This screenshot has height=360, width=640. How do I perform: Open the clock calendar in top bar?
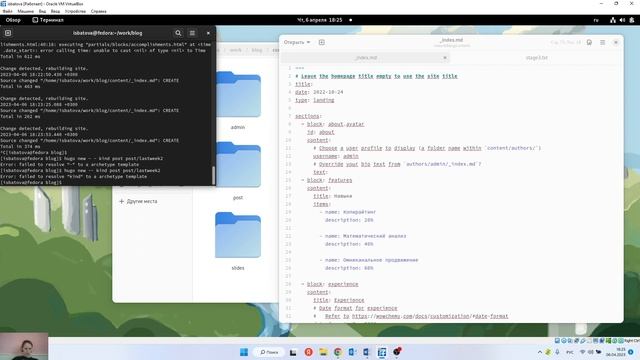click(320, 20)
